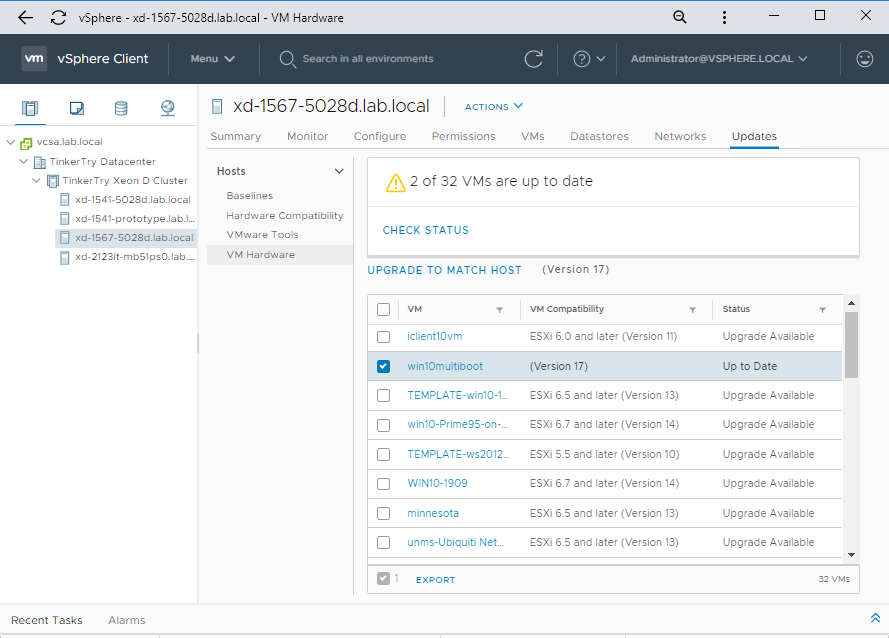Screen dimensions: 889x638
Task: Click CHECK STATUS
Action: tap(426, 230)
